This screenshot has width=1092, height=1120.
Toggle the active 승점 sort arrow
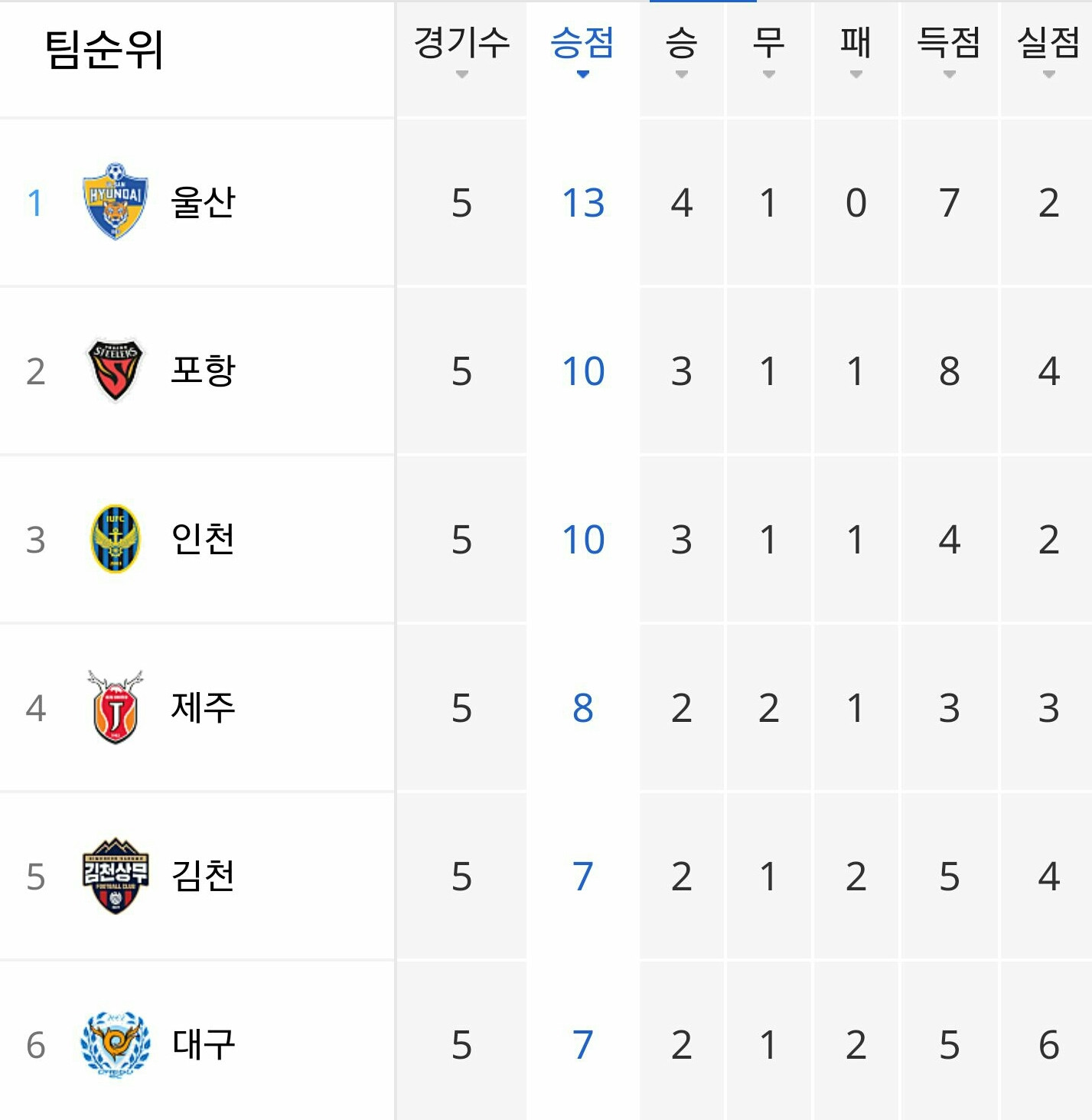coord(582,74)
